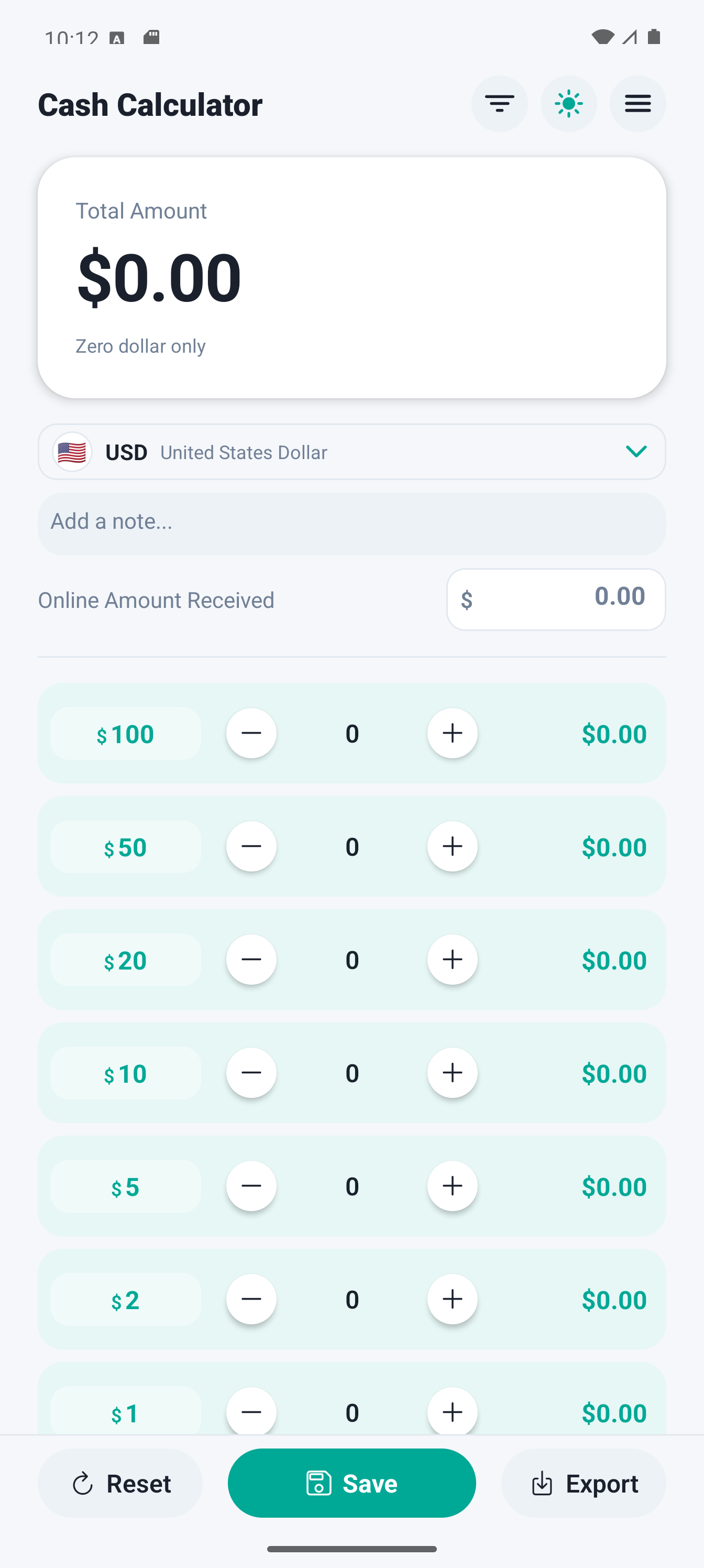Click the Add a note field
The width and height of the screenshot is (704, 1568).
click(351, 522)
